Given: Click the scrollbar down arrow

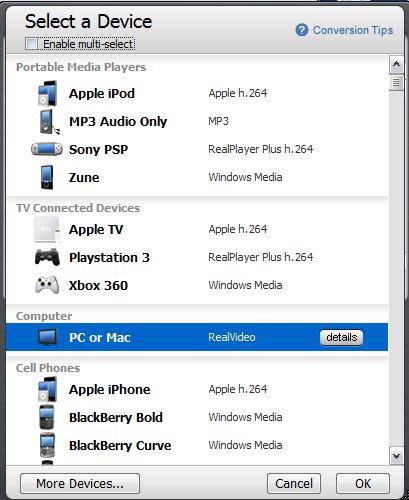Looking at the screenshot, I should click(396, 456).
